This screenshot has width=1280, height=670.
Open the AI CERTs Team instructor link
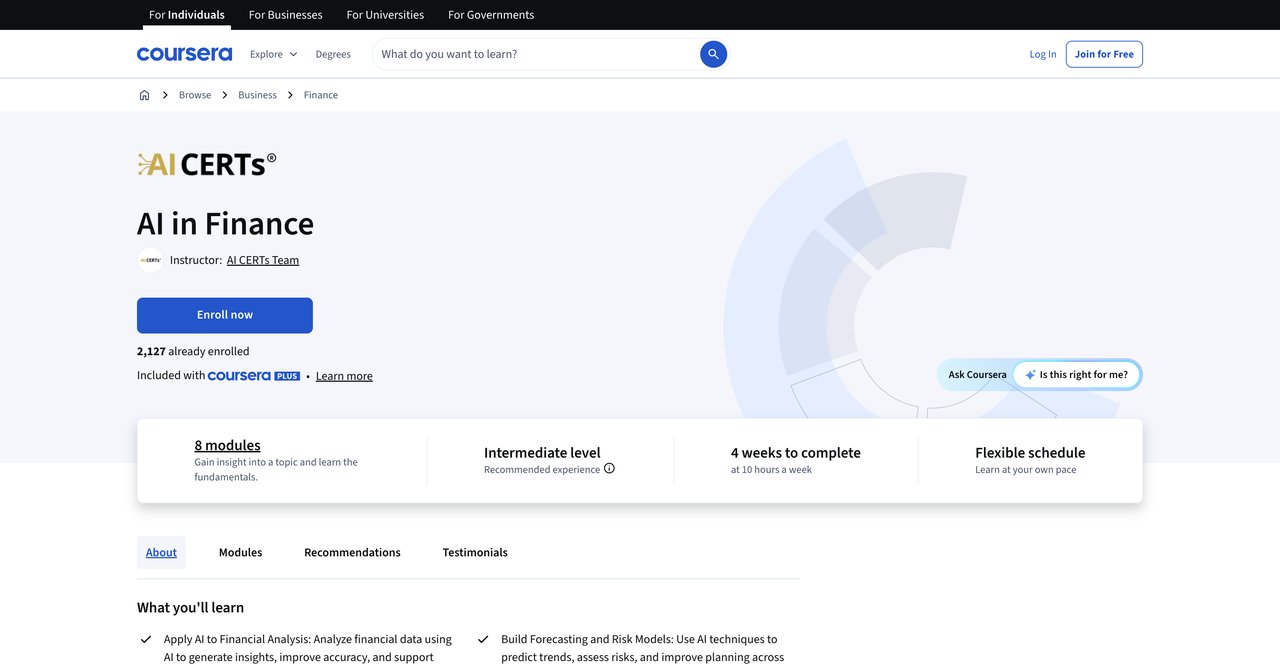tap(263, 260)
